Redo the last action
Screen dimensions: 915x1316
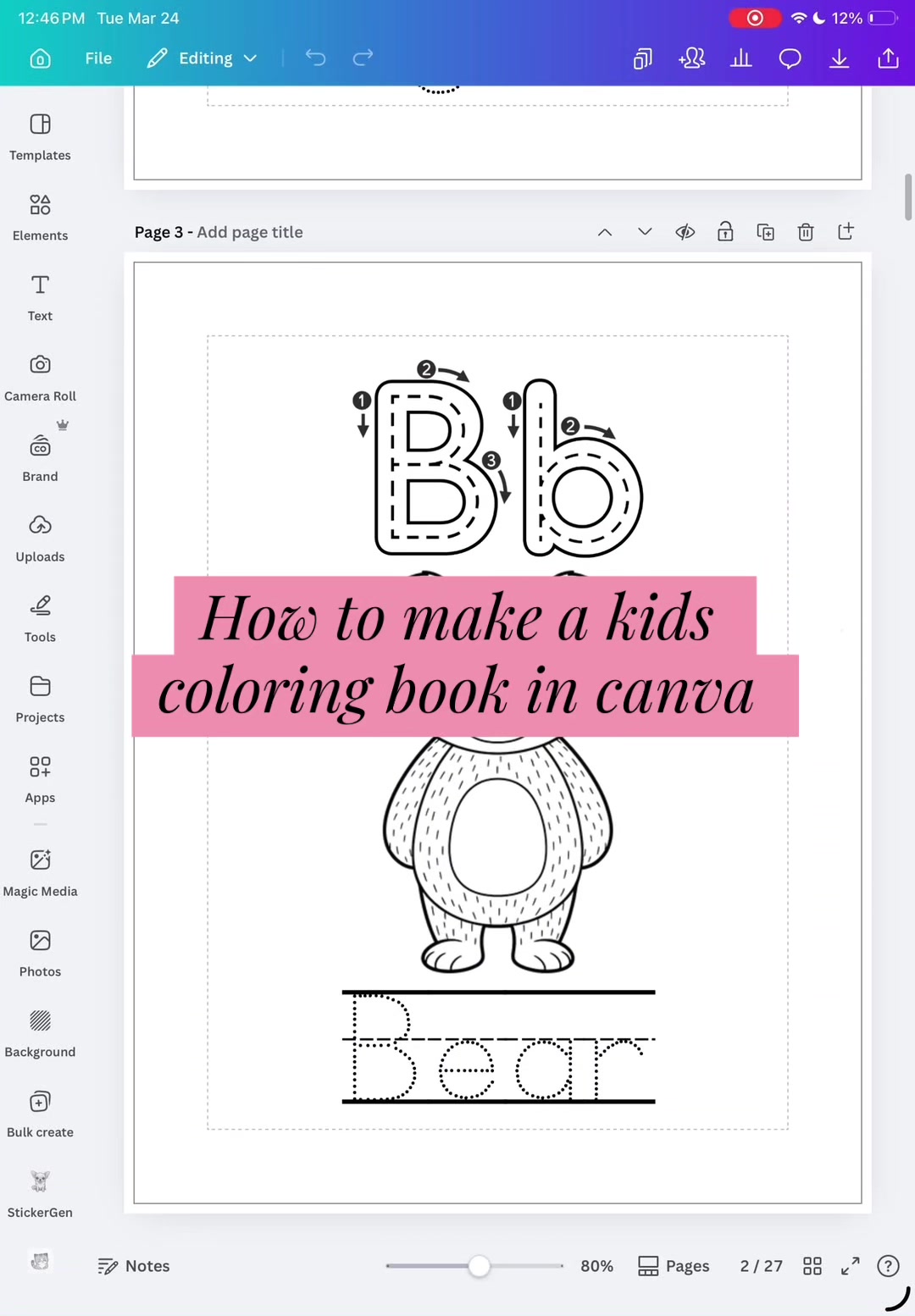363,58
